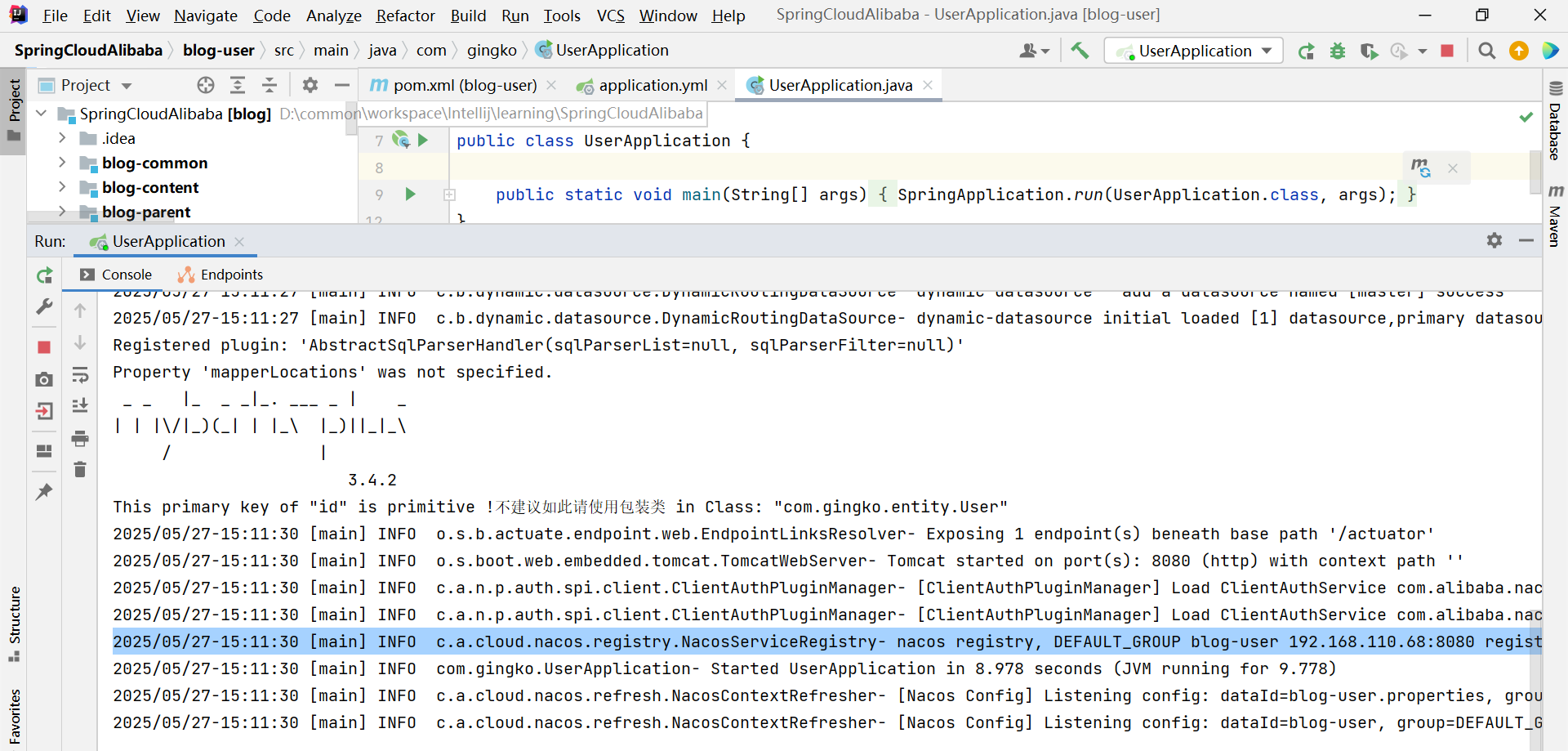Screen dimensions: 1568x751
Task: Click blog-user breadcrumb
Action: click(x=218, y=51)
